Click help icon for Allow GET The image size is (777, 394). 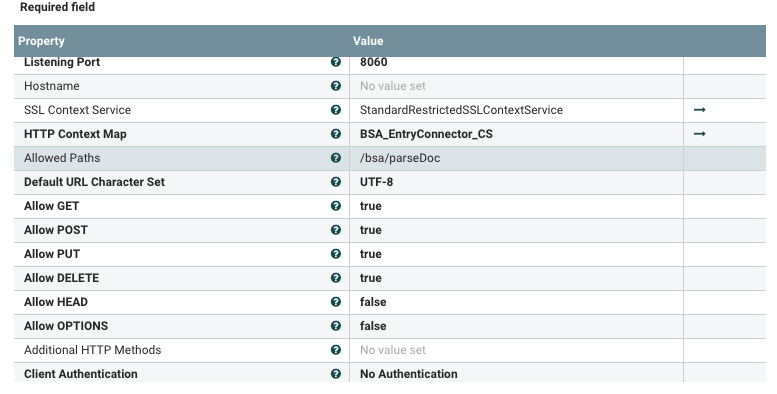point(335,206)
